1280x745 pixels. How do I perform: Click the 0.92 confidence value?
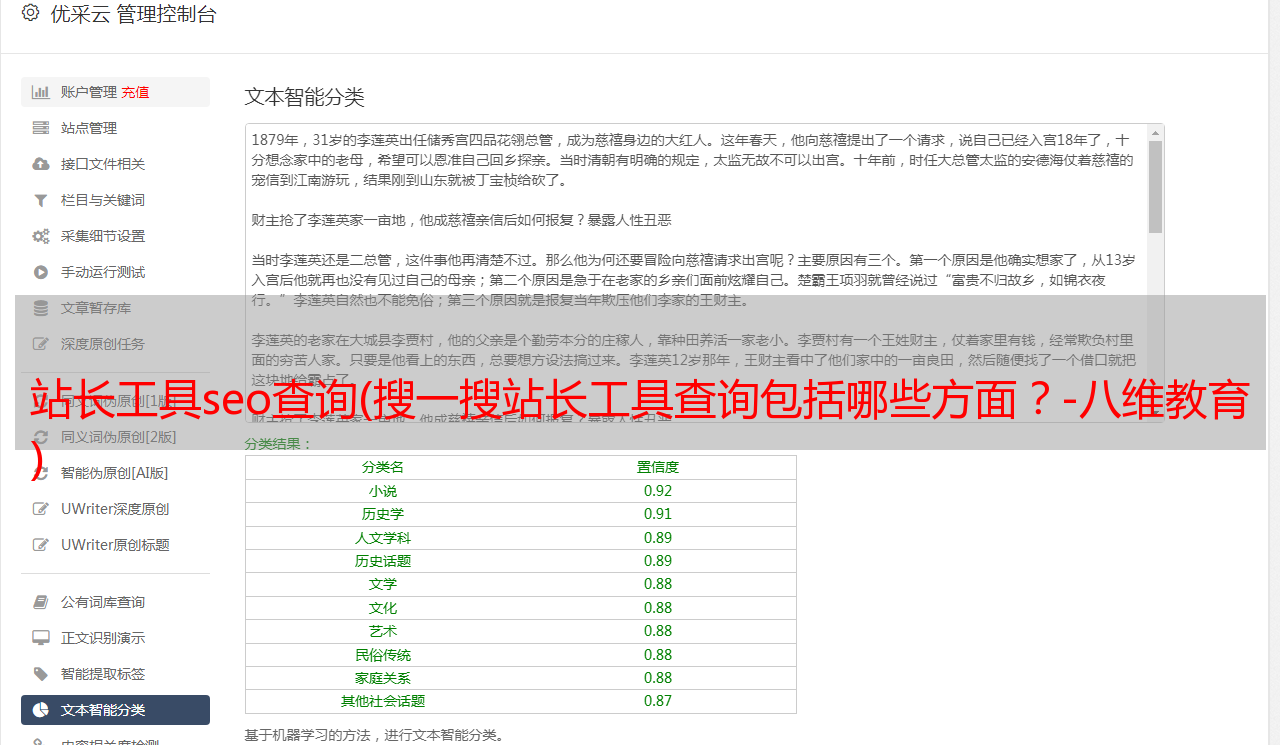tap(658, 491)
